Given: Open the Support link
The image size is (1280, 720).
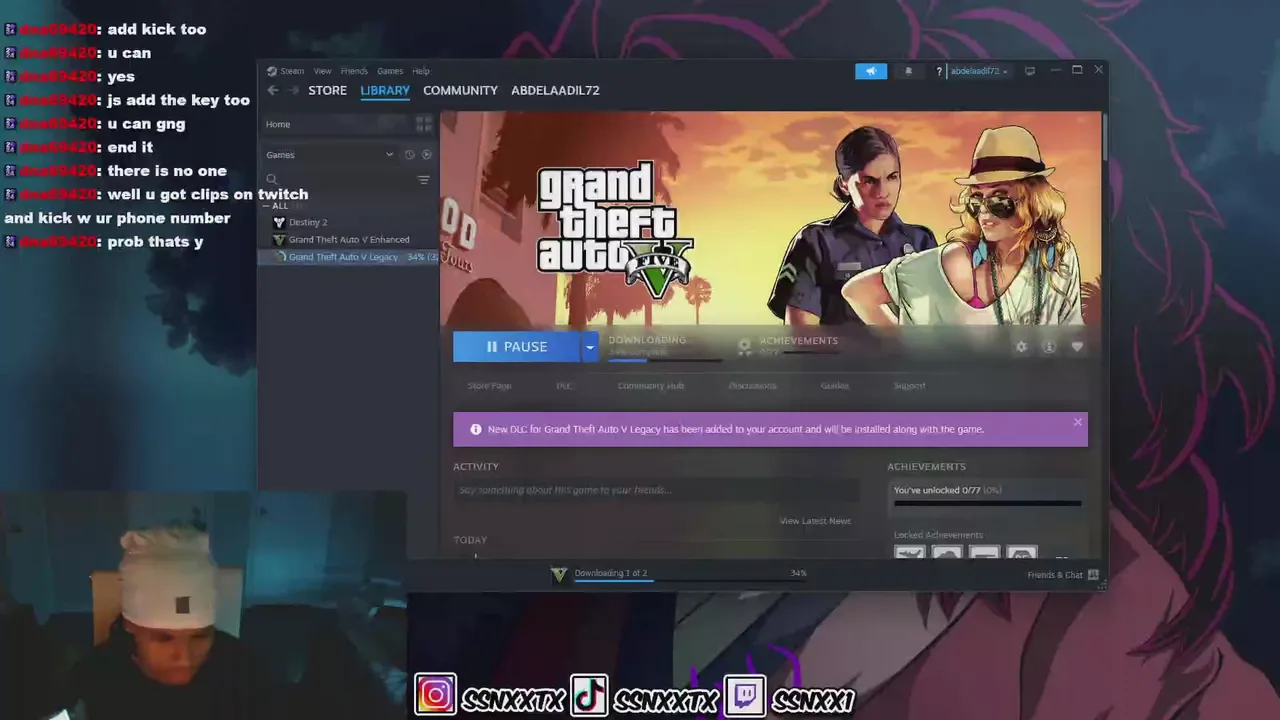Looking at the screenshot, I should click(909, 386).
